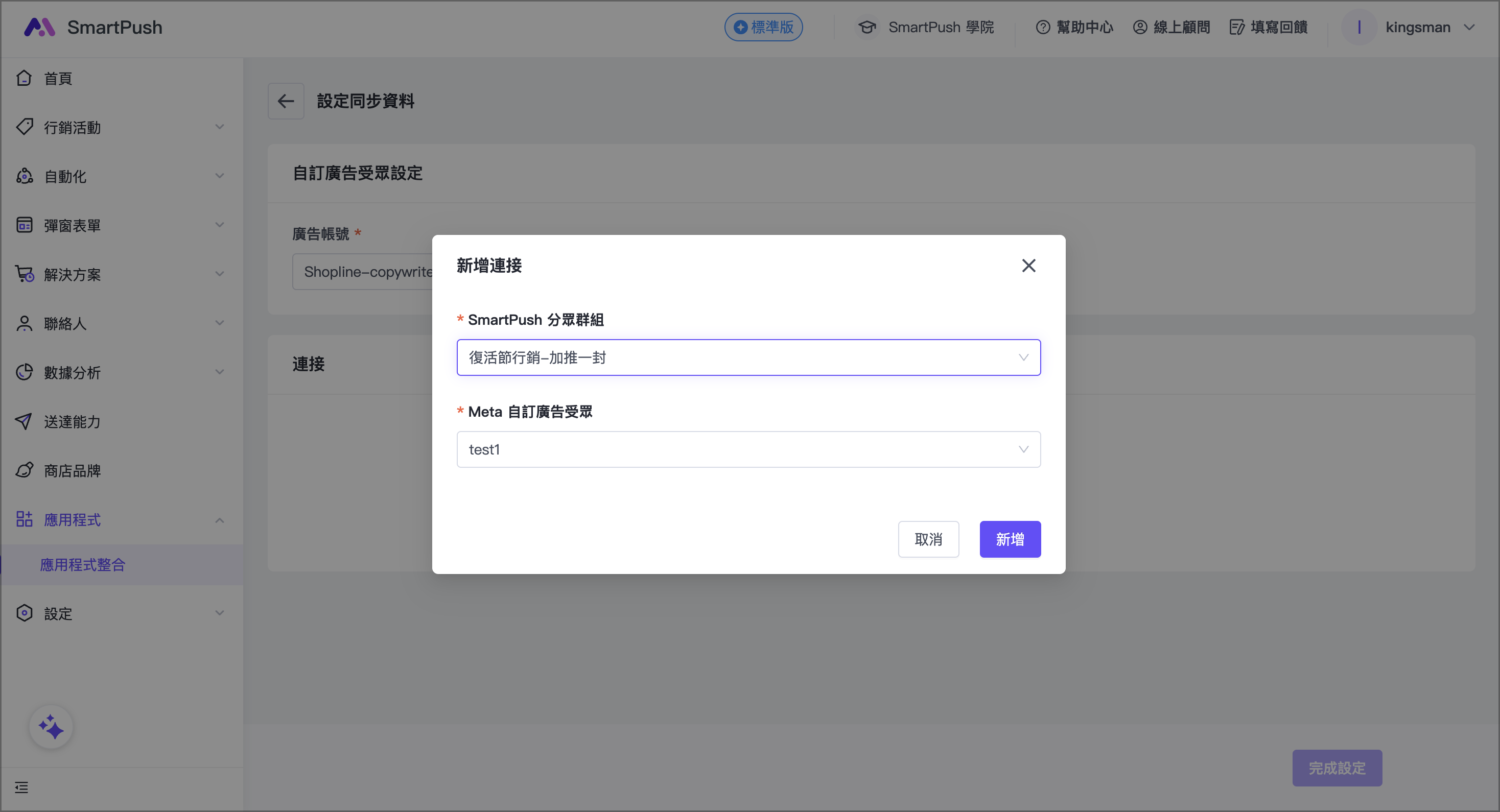Expand the 設定 menu chevron
1500x812 pixels.
220,613
